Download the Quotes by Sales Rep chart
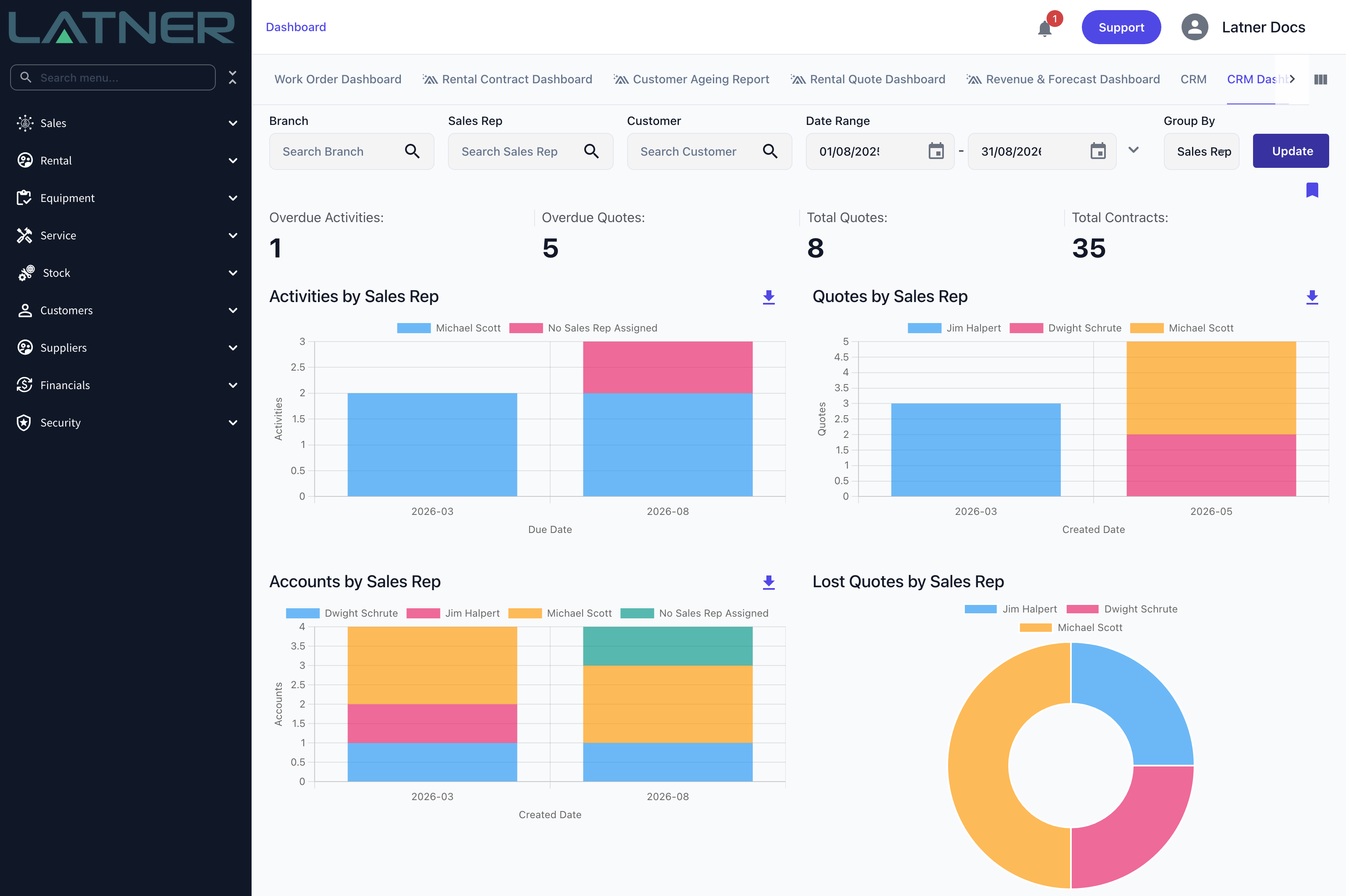1346x896 pixels. pos(1312,297)
